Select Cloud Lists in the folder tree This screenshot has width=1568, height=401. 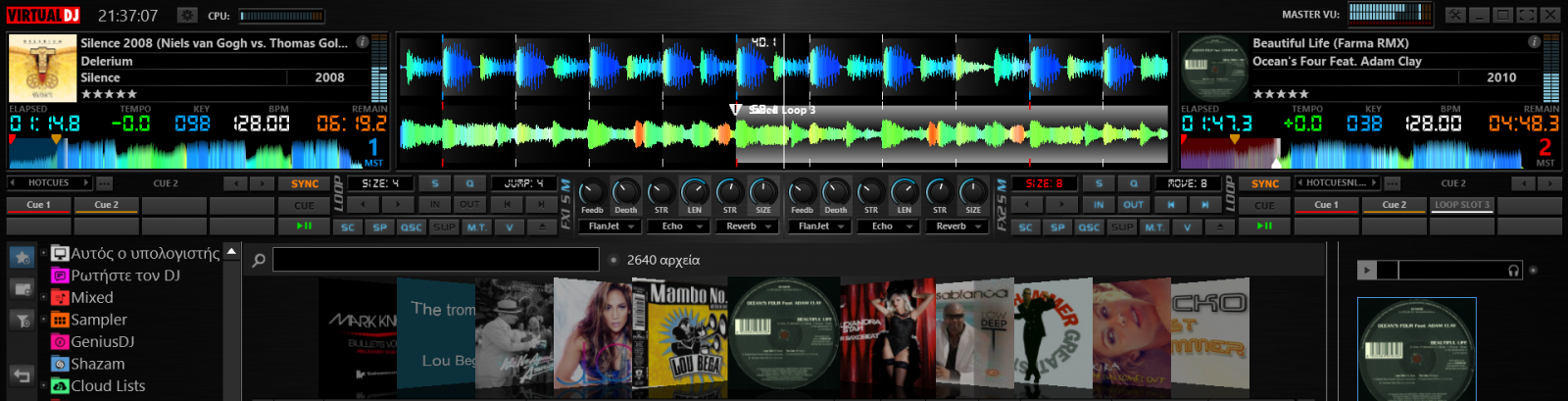[x=98, y=385]
